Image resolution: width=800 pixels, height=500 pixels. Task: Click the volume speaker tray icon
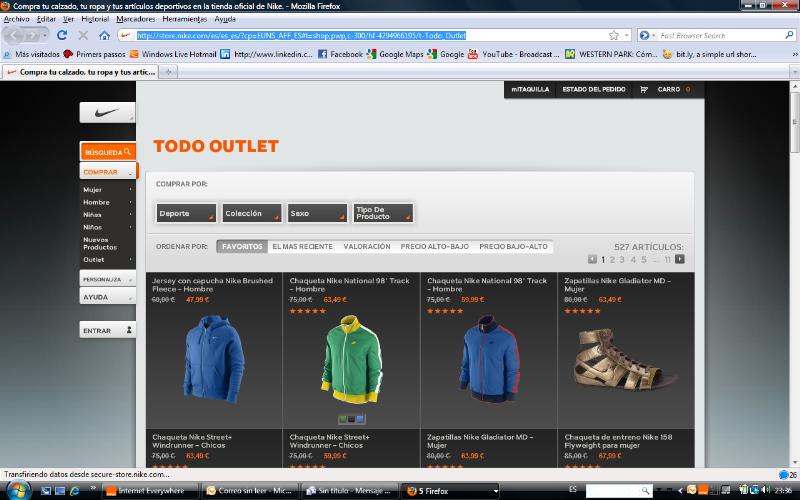click(765, 490)
